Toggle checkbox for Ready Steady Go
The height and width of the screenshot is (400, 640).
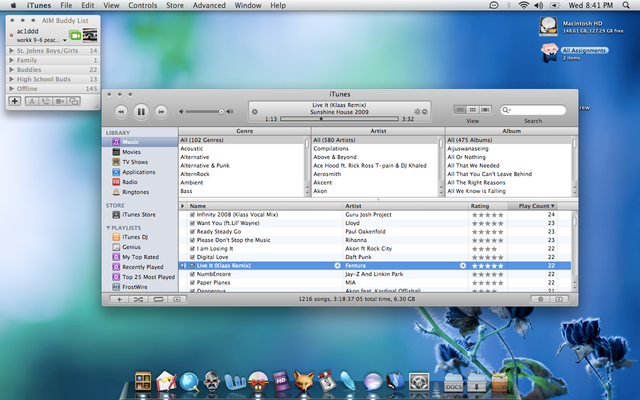click(192, 231)
